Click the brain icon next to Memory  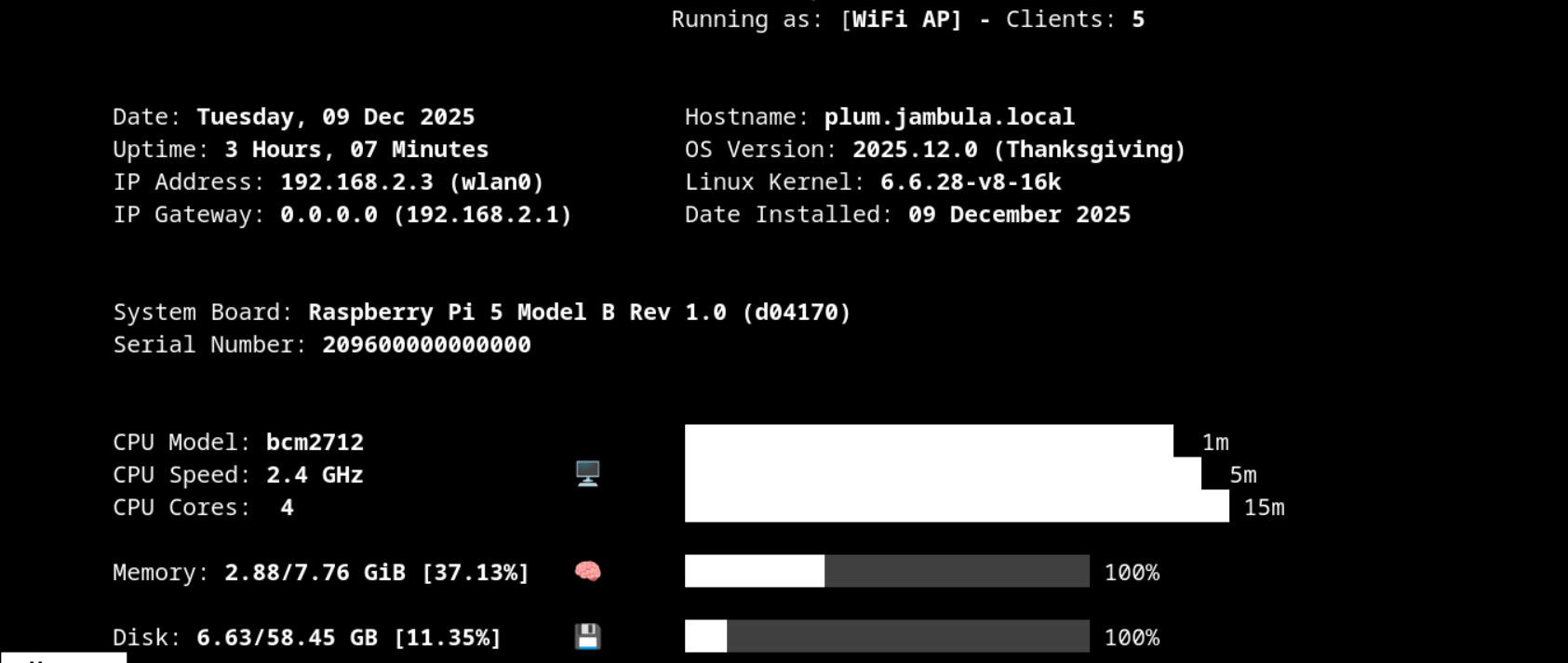587,571
